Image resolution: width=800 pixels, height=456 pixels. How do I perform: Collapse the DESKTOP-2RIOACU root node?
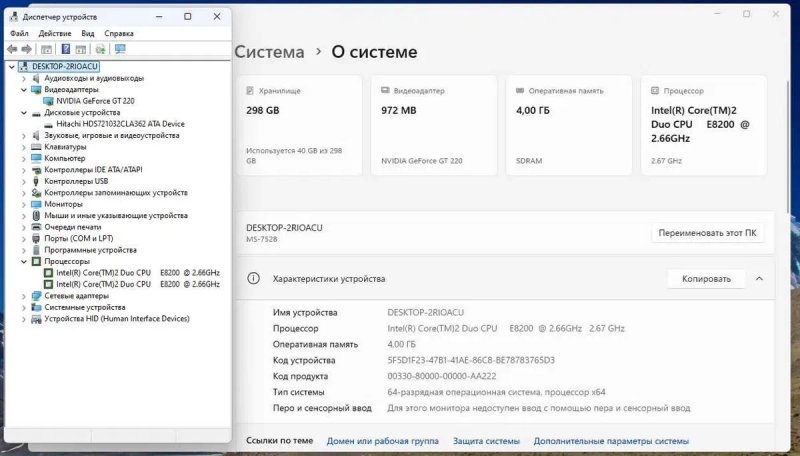[x=12, y=67]
